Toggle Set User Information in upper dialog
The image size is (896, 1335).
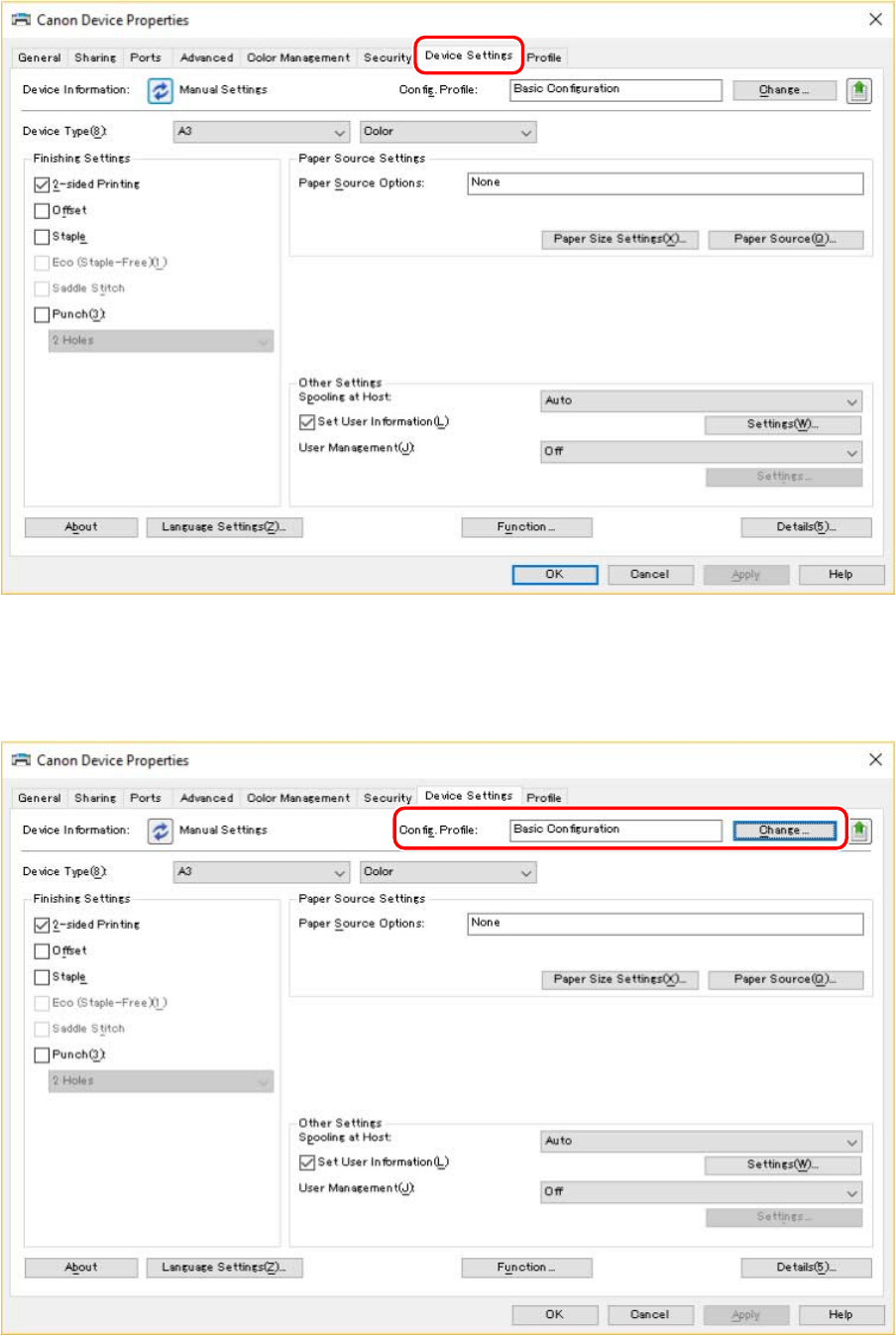pos(307,422)
